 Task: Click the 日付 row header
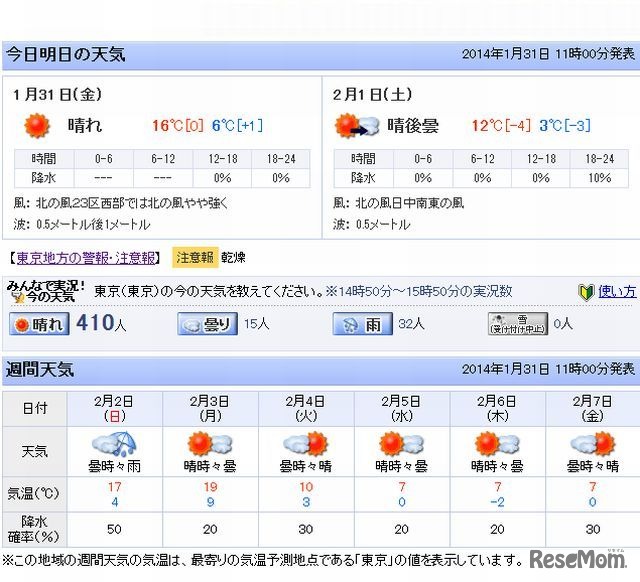coord(35,409)
